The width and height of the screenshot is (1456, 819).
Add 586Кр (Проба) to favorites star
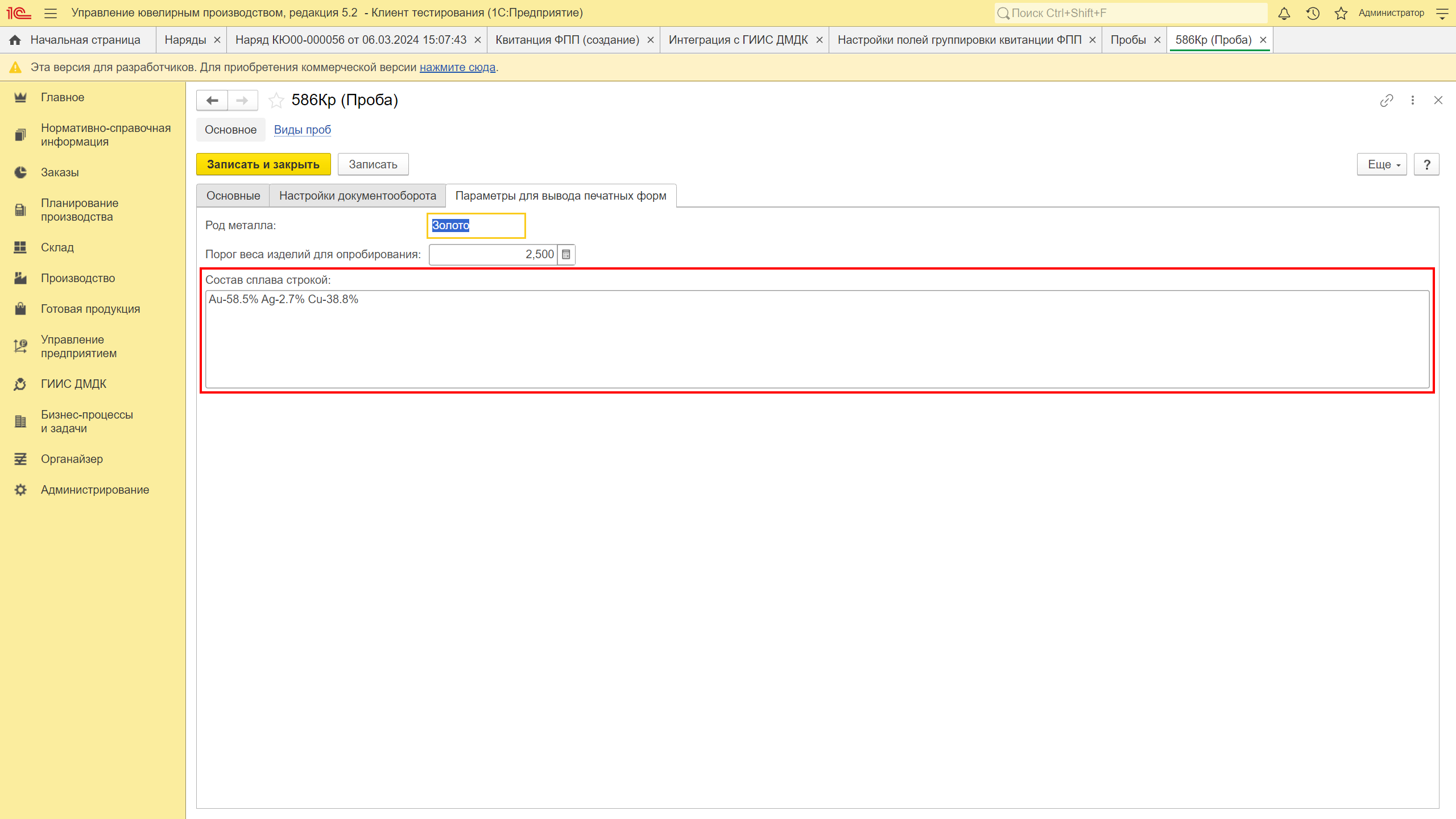click(x=276, y=101)
